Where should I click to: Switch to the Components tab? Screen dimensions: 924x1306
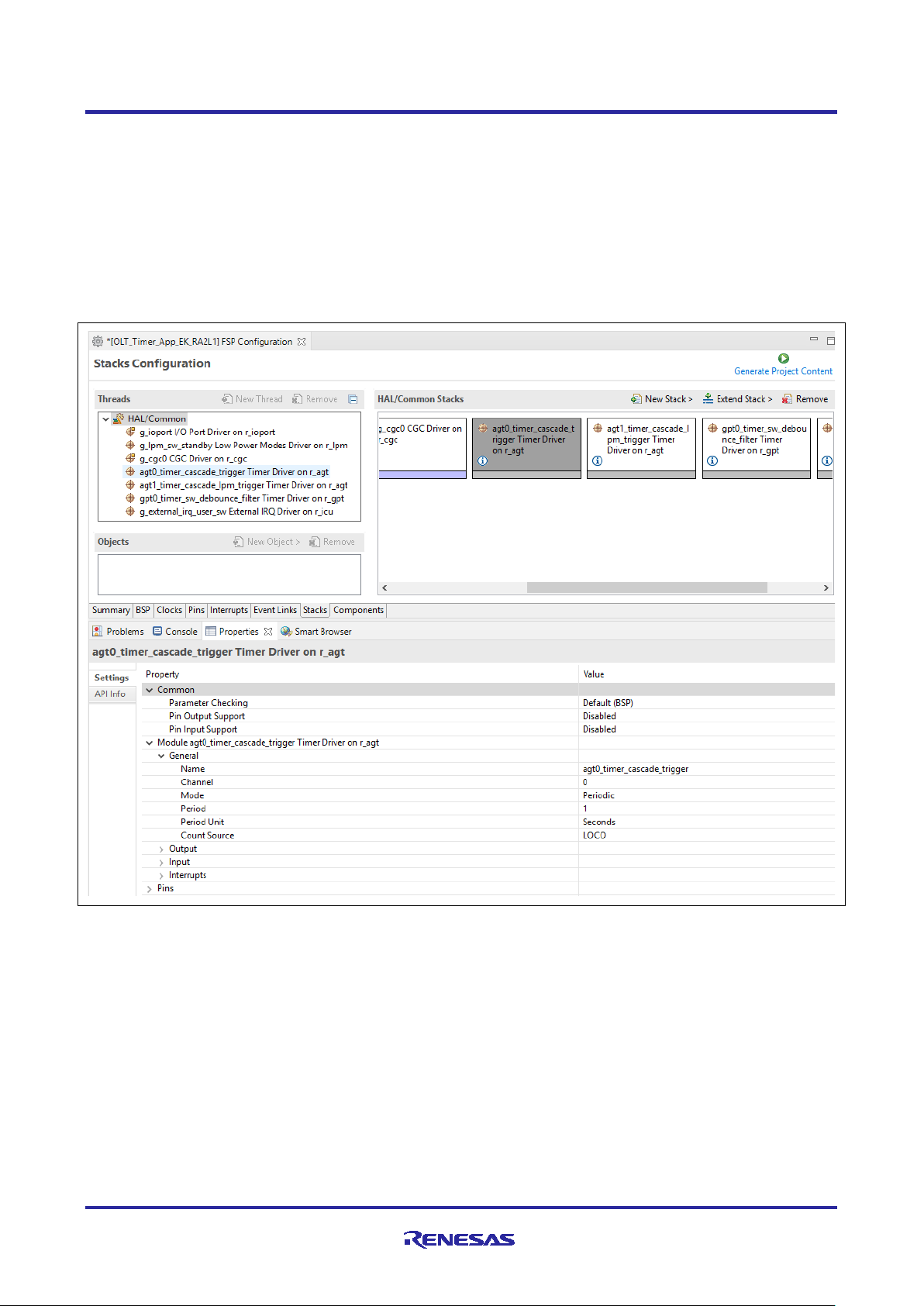(x=358, y=611)
